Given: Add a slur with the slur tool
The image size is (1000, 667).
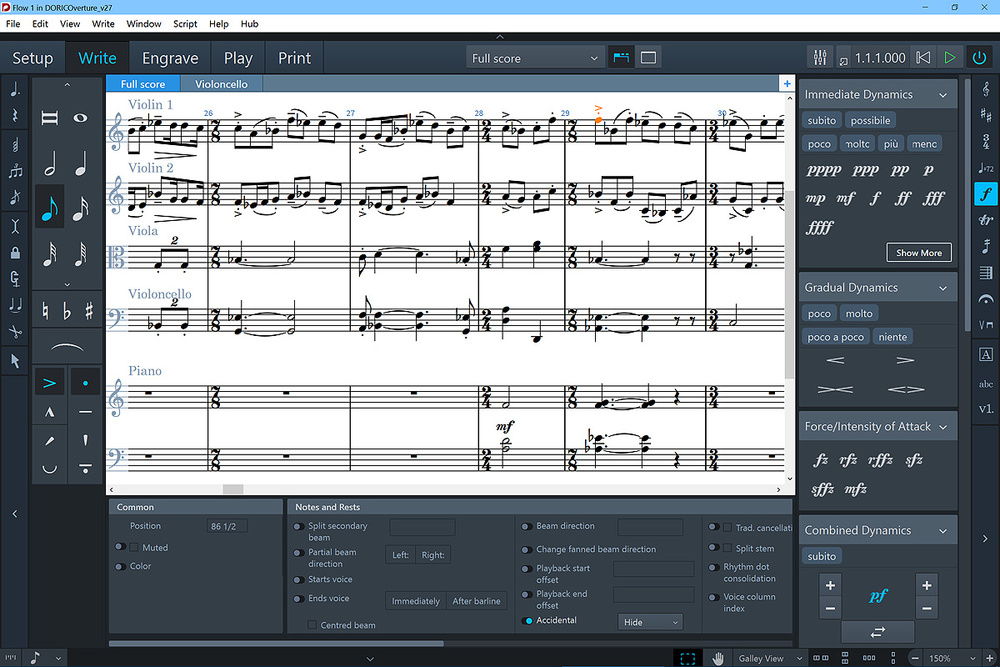Looking at the screenshot, I should point(67,348).
